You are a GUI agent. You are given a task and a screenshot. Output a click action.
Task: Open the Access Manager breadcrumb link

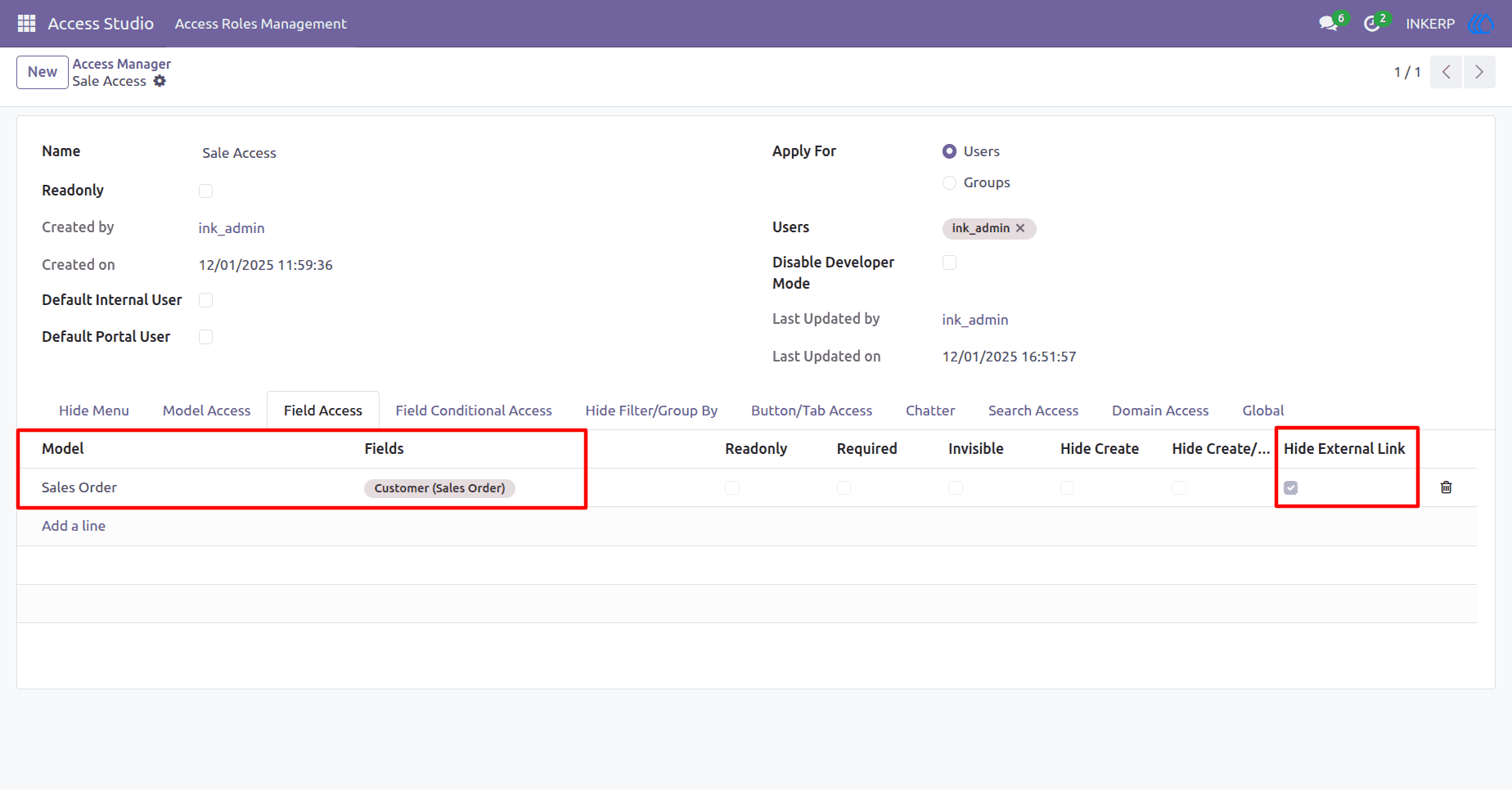122,64
